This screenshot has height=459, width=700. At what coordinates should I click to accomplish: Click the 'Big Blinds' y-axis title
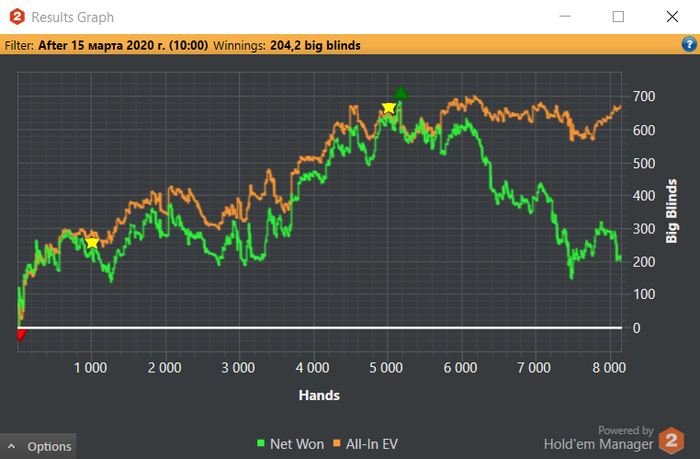(671, 211)
